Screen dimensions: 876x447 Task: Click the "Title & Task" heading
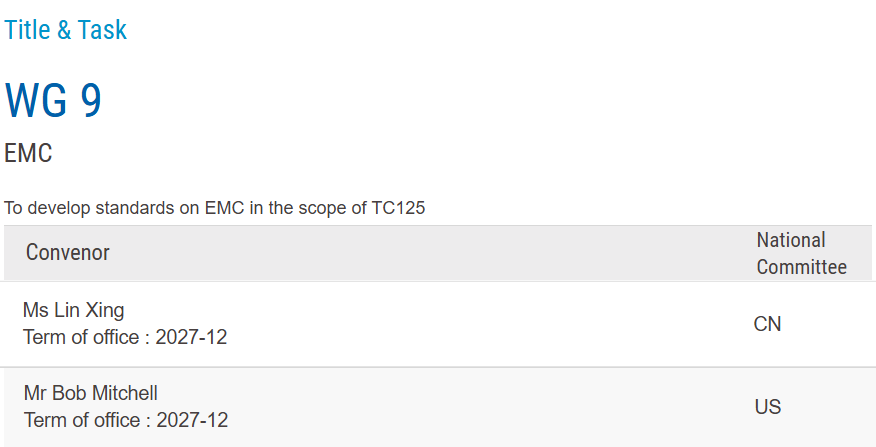(x=66, y=30)
